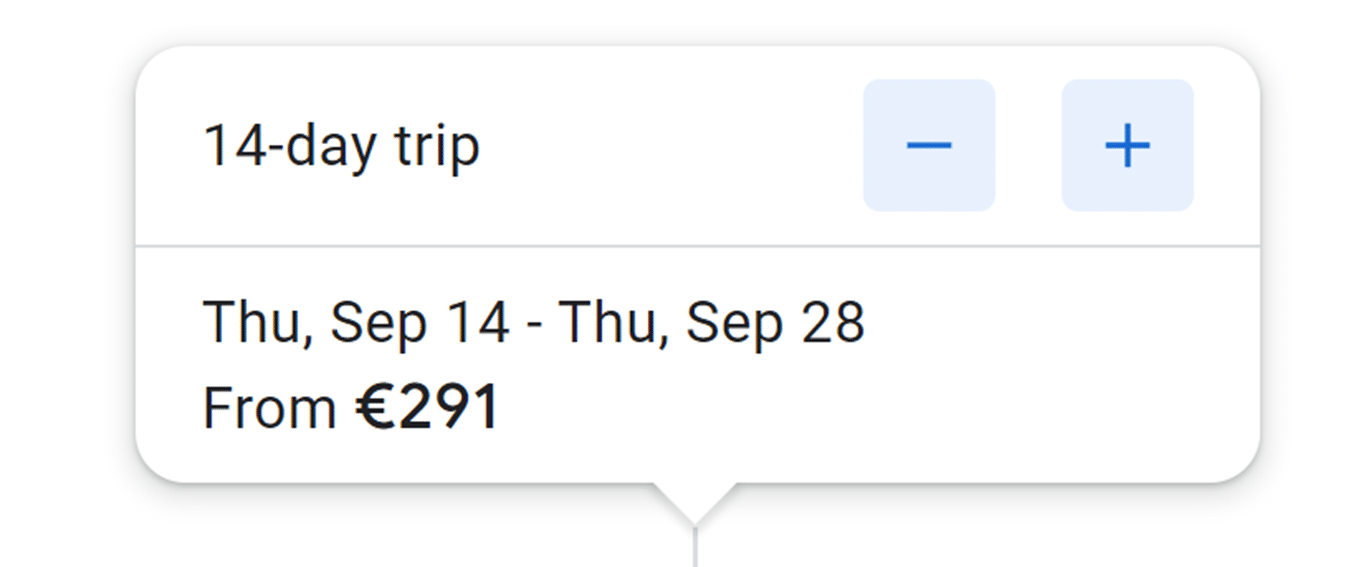This screenshot has height=567, width=1361.
Task: Click the "14-day trip" label
Action: pyautogui.click(x=341, y=146)
